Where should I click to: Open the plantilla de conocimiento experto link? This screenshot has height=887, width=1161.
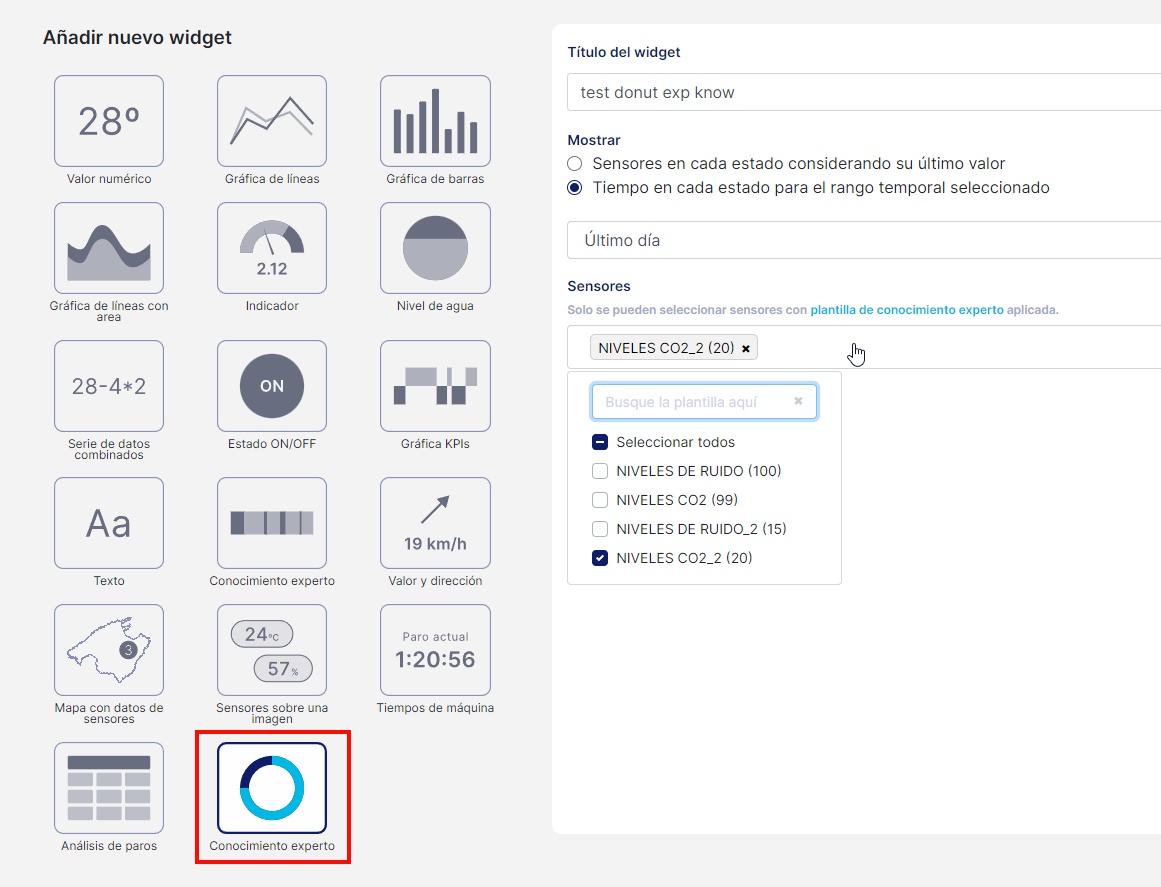pos(906,310)
